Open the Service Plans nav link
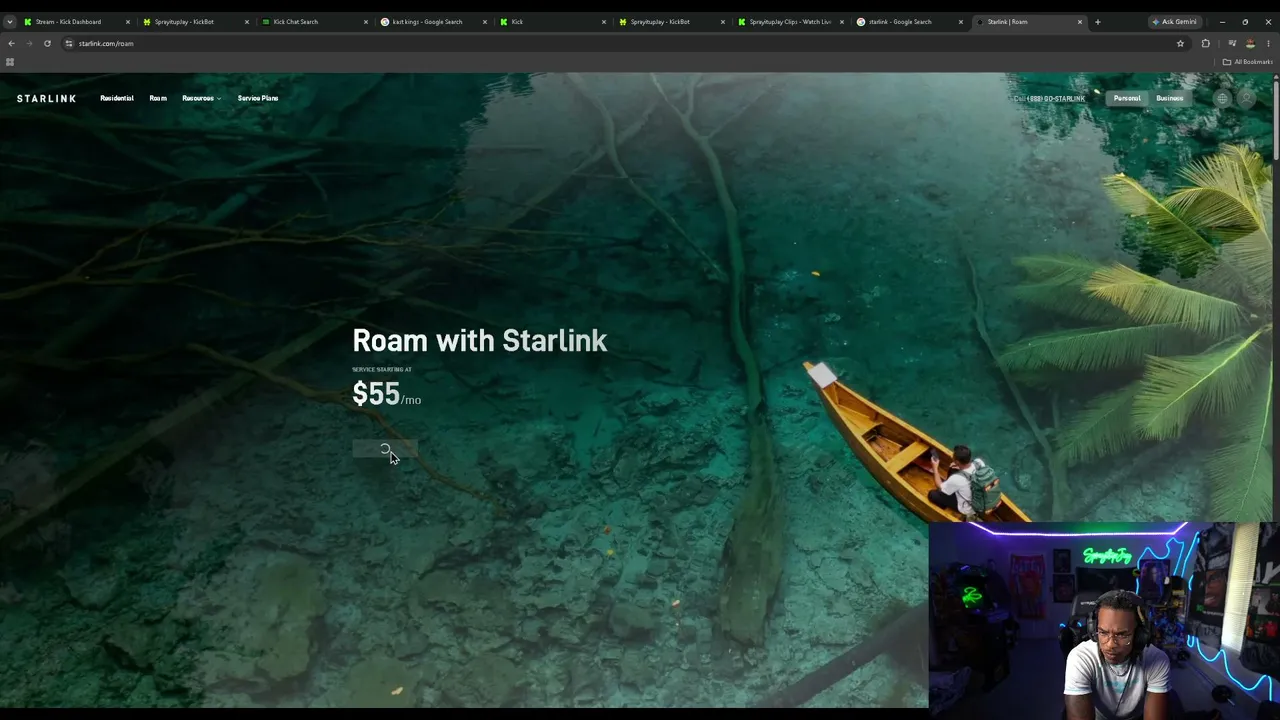The width and height of the screenshot is (1280, 720). [258, 98]
